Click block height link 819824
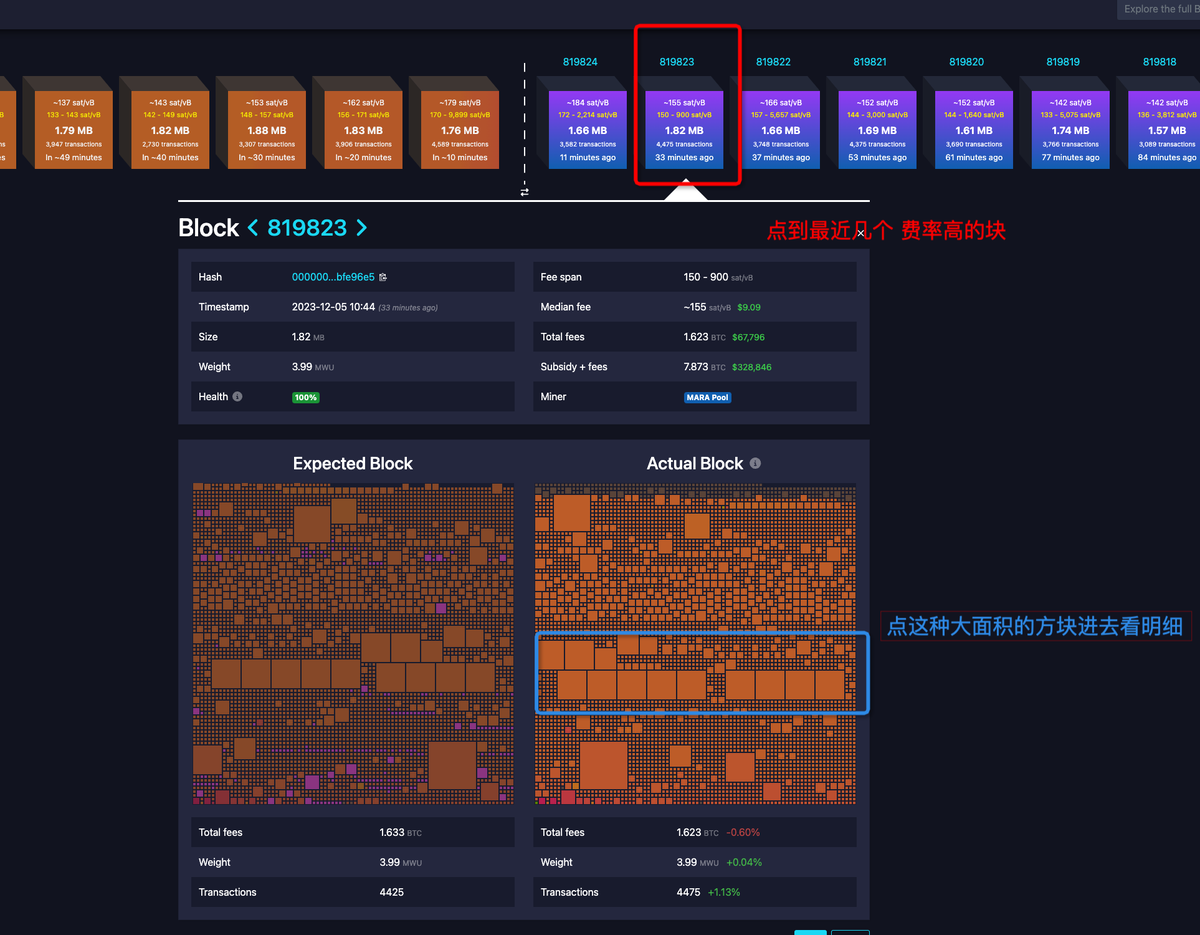The height and width of the screenshot is (935, 1200). [x=580, y=62]
